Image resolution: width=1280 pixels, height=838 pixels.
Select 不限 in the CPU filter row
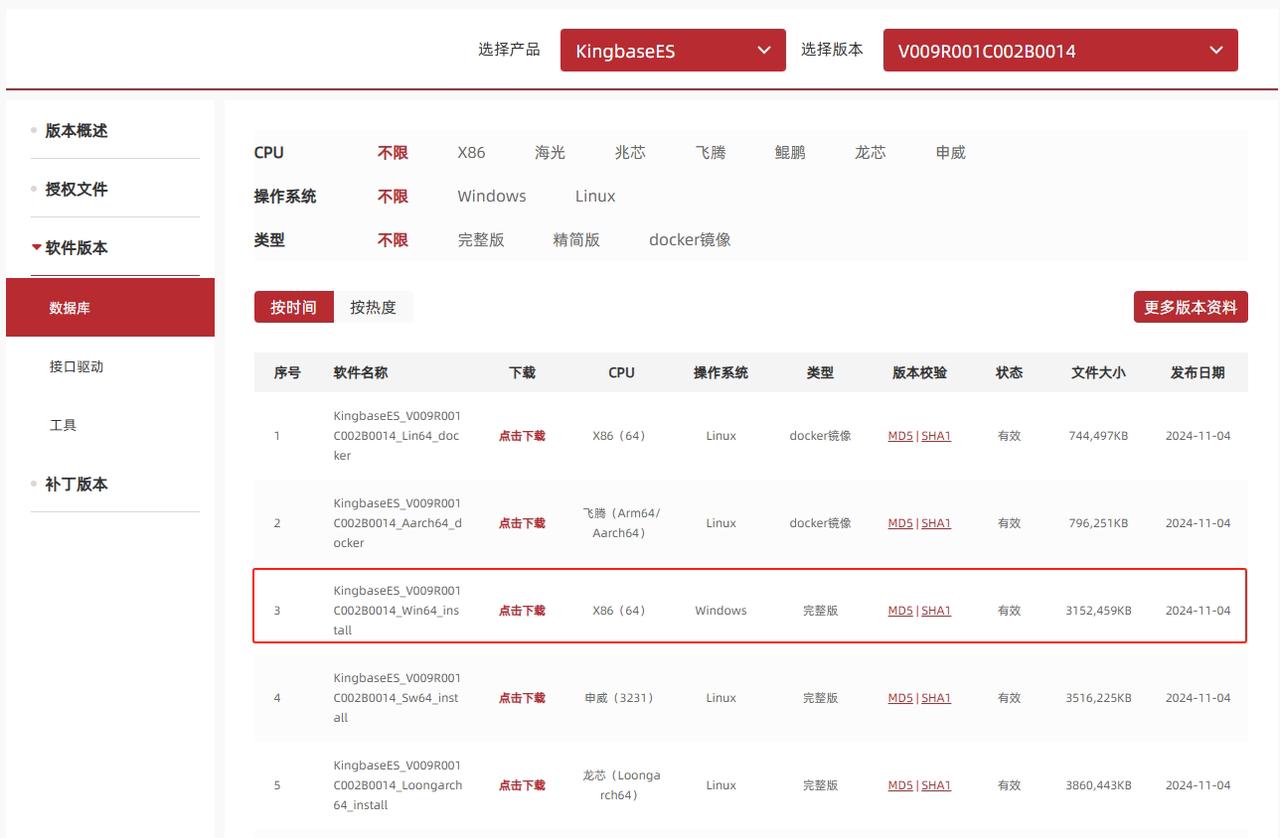(x=393, y=153)
